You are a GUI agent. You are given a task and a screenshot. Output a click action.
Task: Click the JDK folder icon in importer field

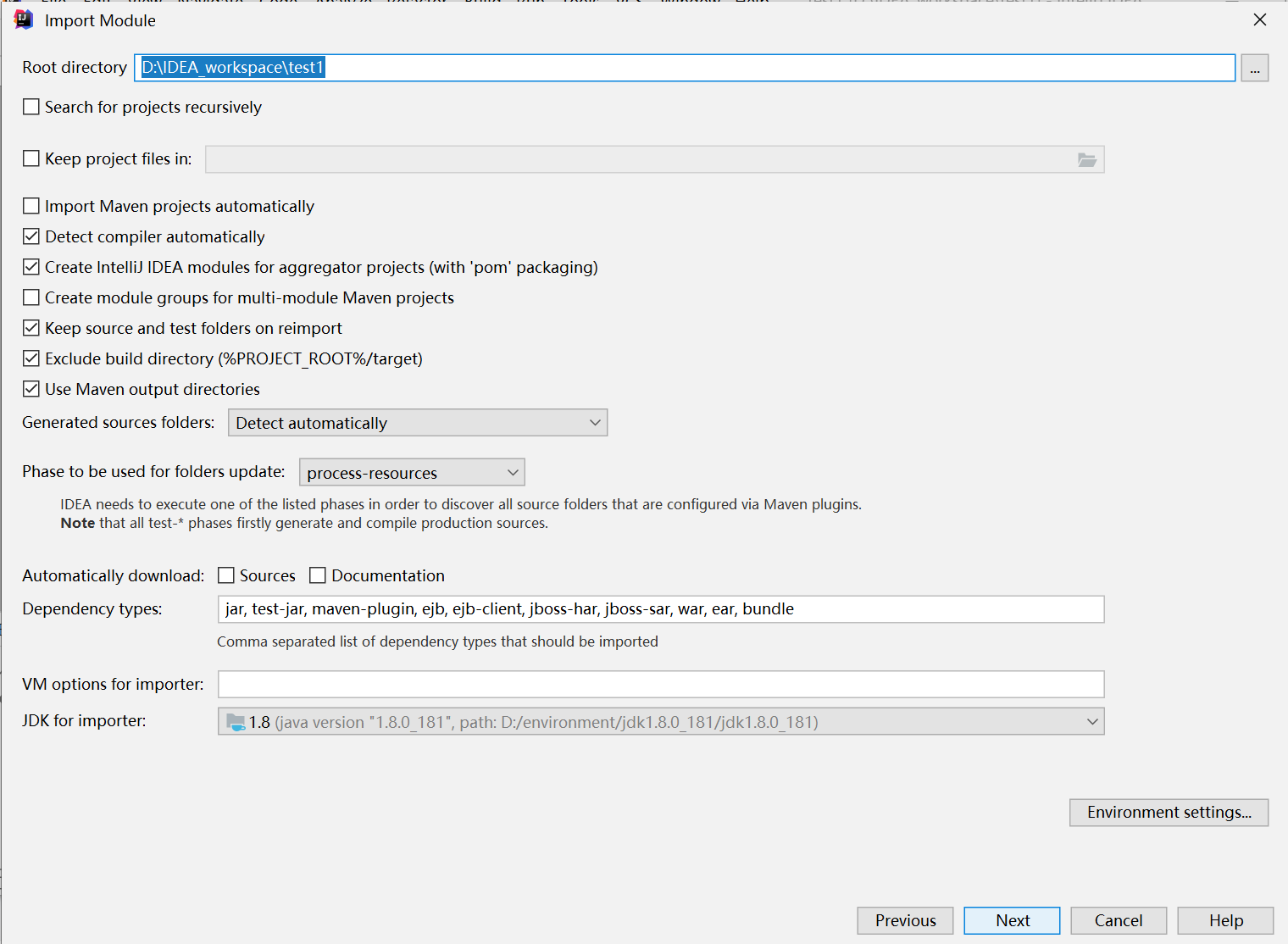pos(236,722)
